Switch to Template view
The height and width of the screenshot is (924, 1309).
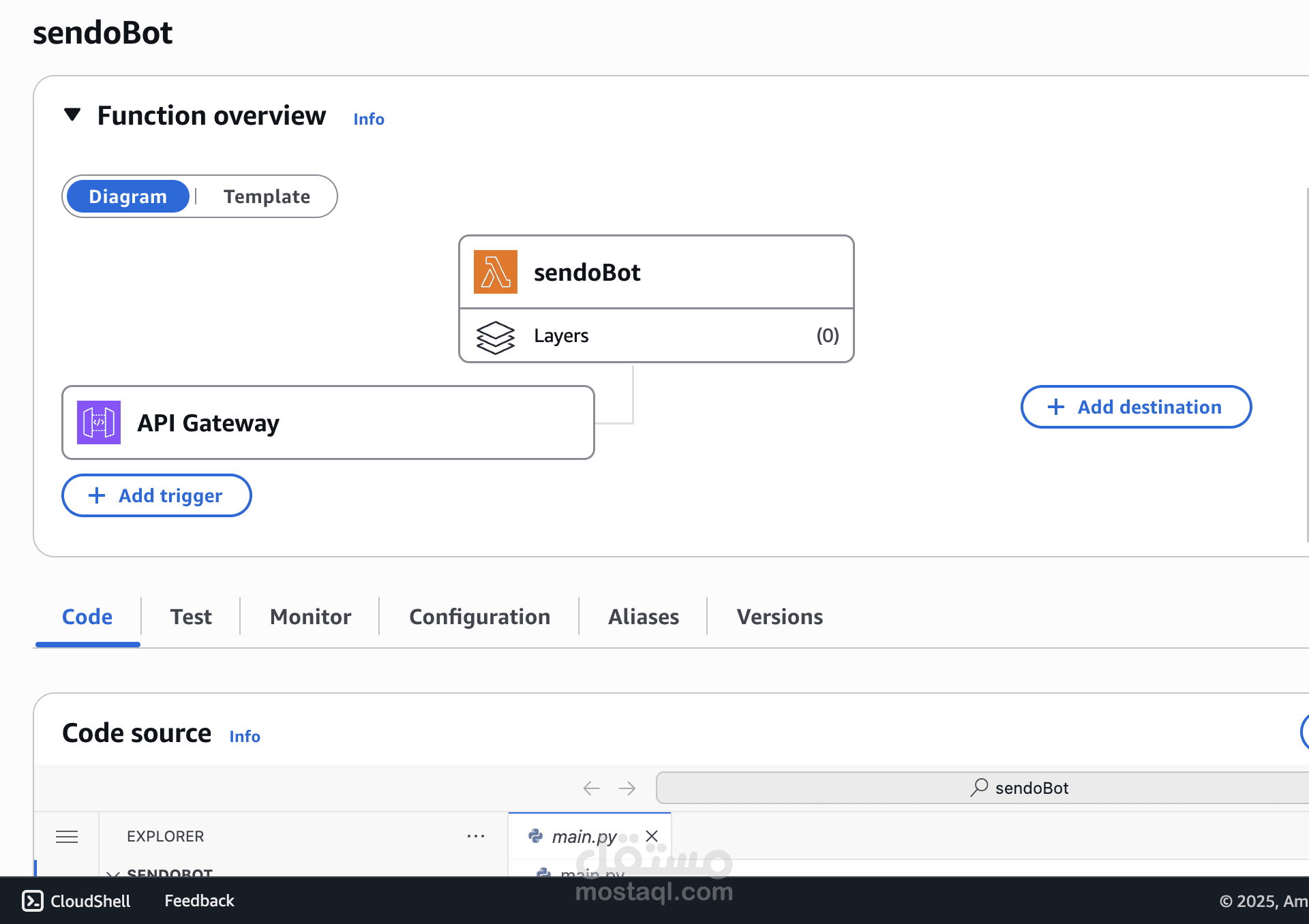[x=267, y=196]
